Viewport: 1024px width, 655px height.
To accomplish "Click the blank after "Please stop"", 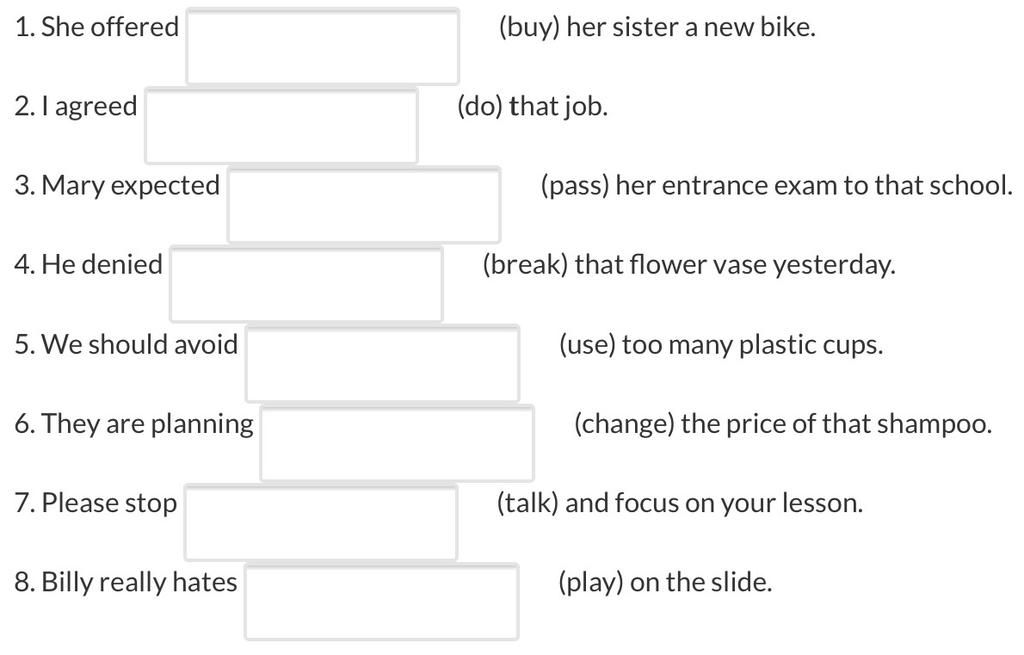I will [x=321, y=522].
